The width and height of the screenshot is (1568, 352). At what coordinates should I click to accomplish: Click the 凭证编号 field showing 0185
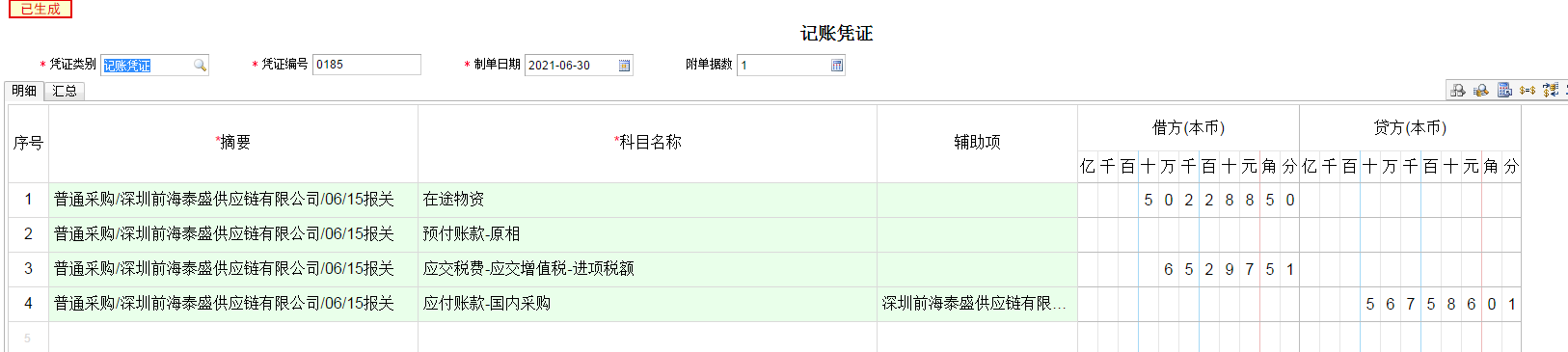point(366,65)
